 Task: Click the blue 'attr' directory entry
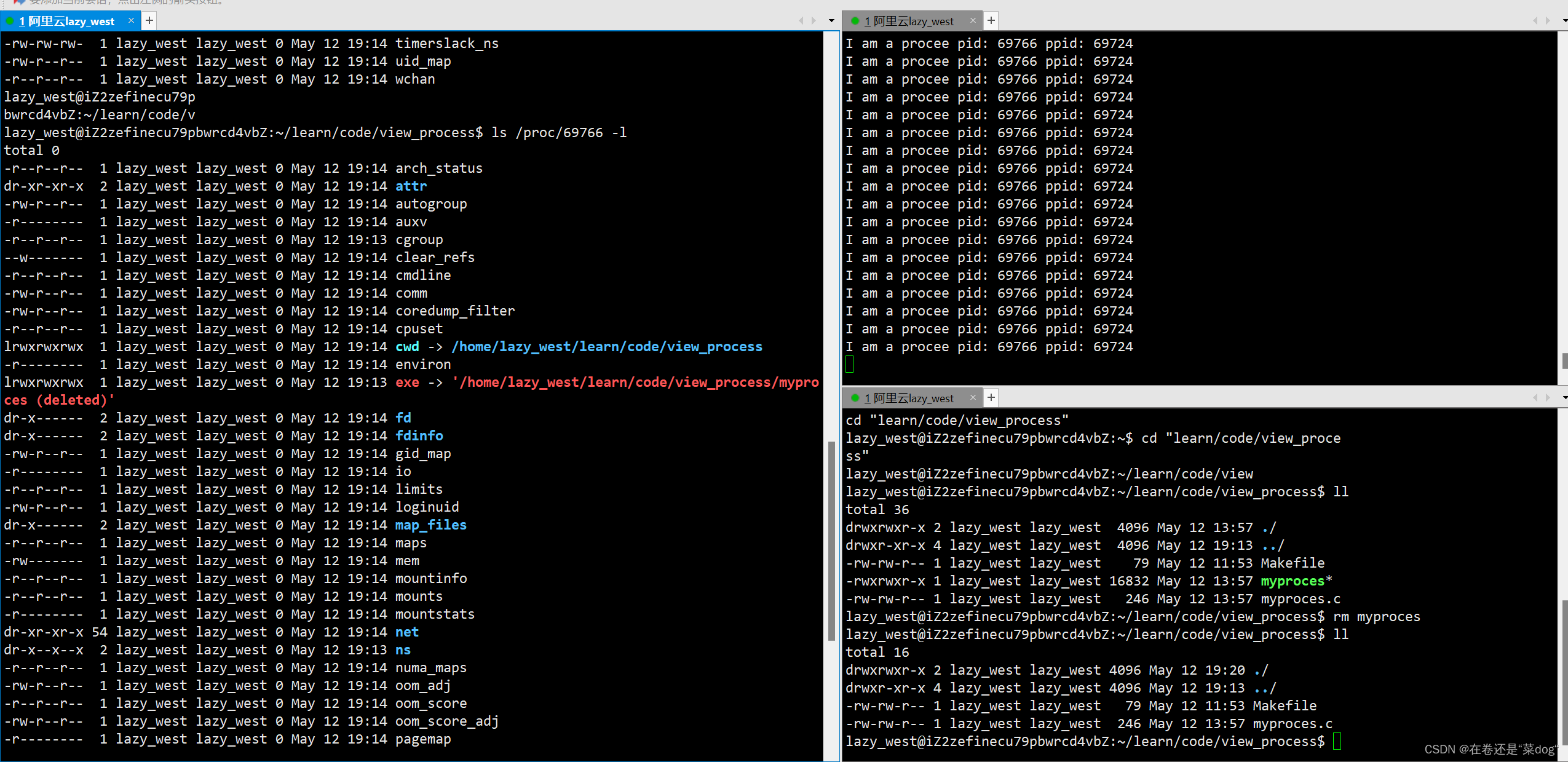click(x=411, y=186)
